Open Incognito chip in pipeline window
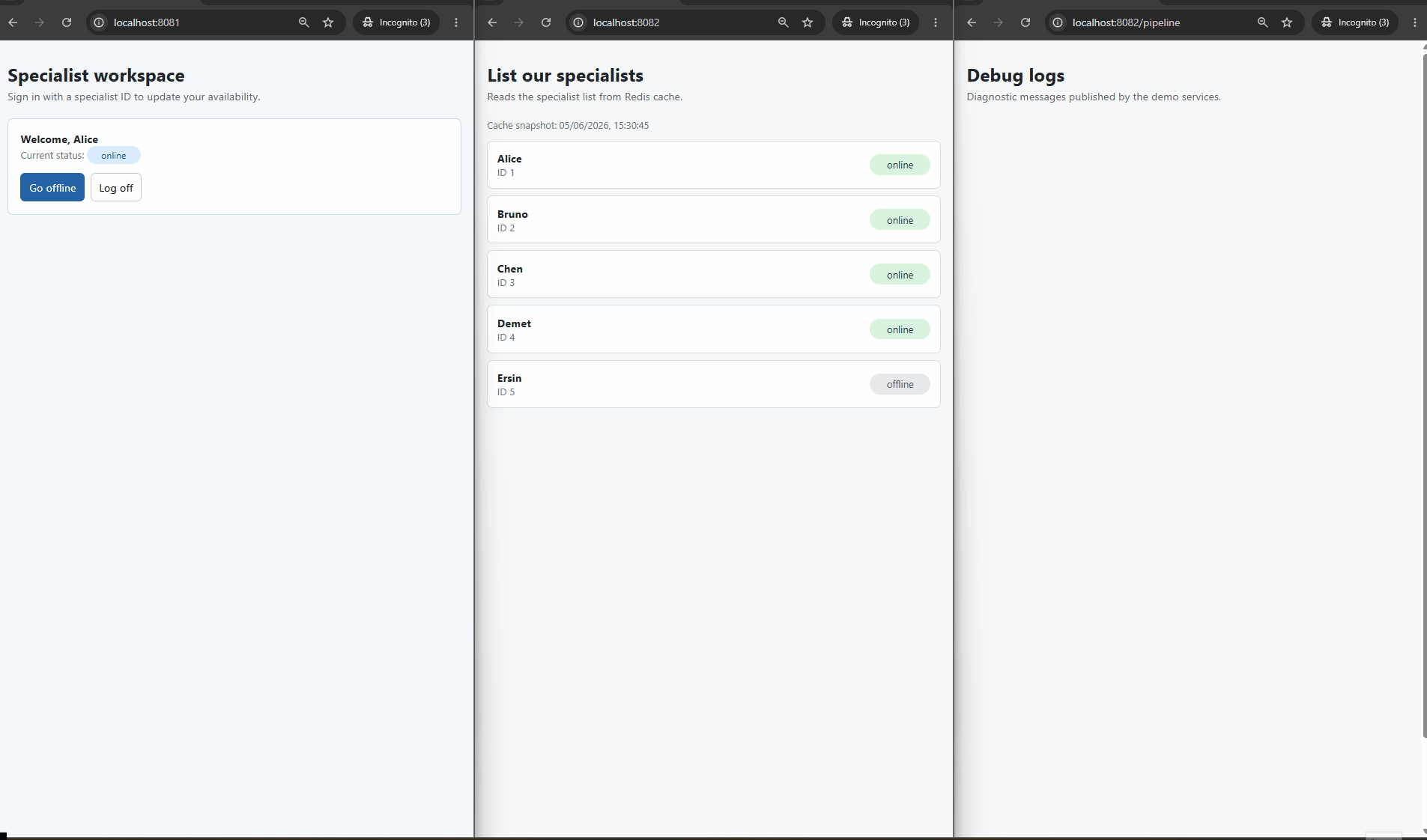The height and width of the screenshot is (840, 1427). click(1355, 22)
